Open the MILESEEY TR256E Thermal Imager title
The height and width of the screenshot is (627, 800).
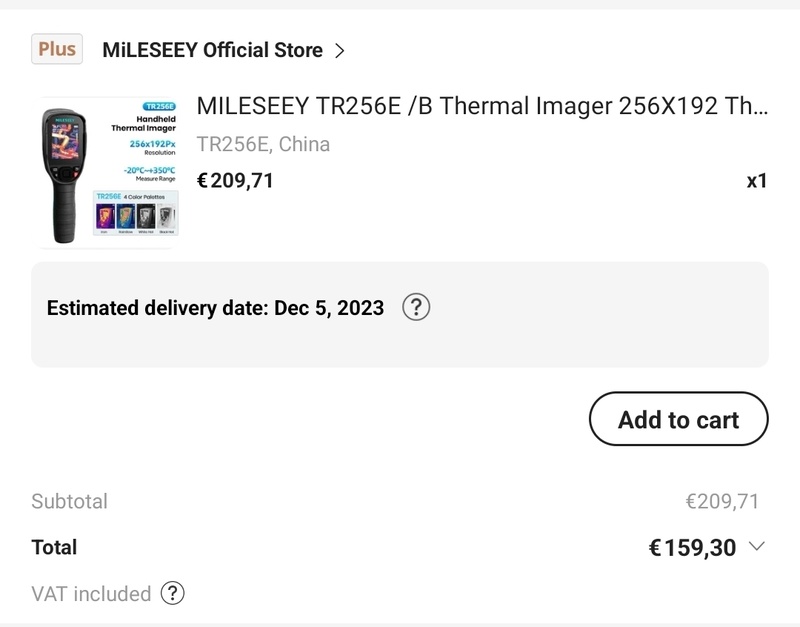(483, 106)
